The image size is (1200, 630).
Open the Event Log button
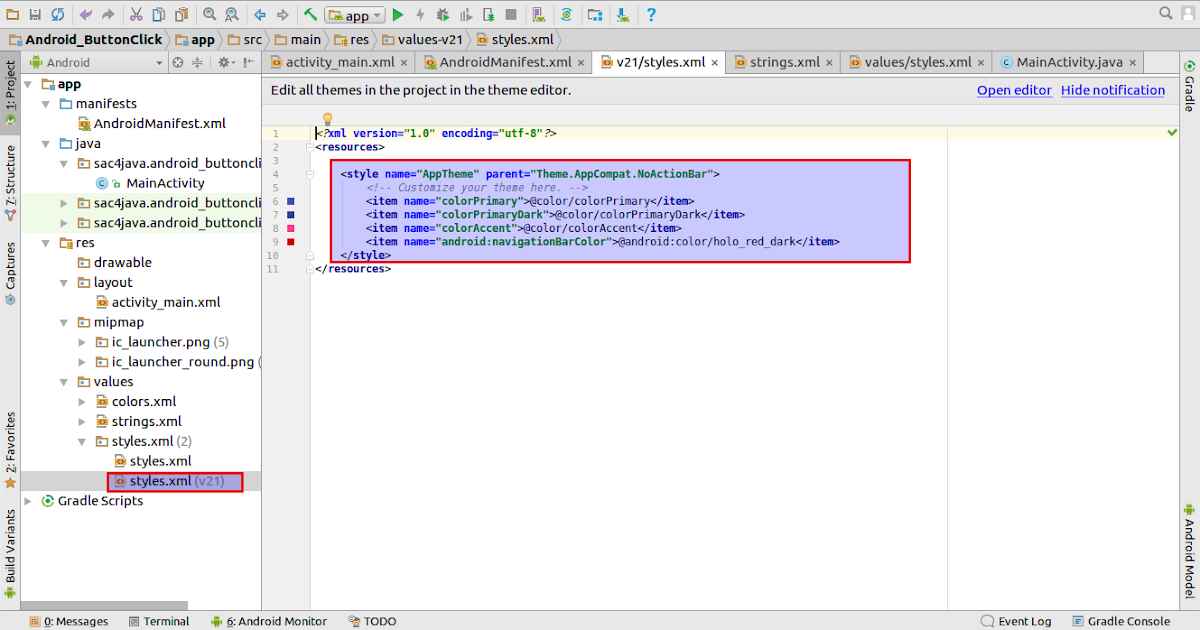pyautogui.click(x=1017, y=621)
